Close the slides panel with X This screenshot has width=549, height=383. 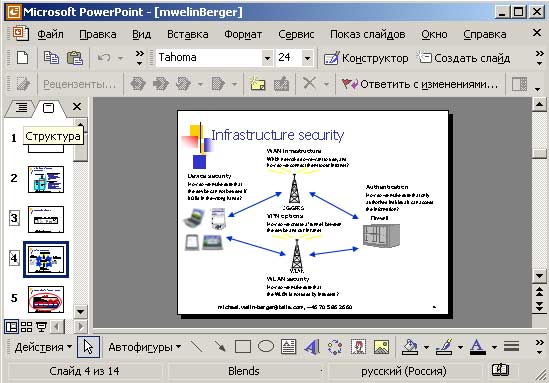coord(77,106)
